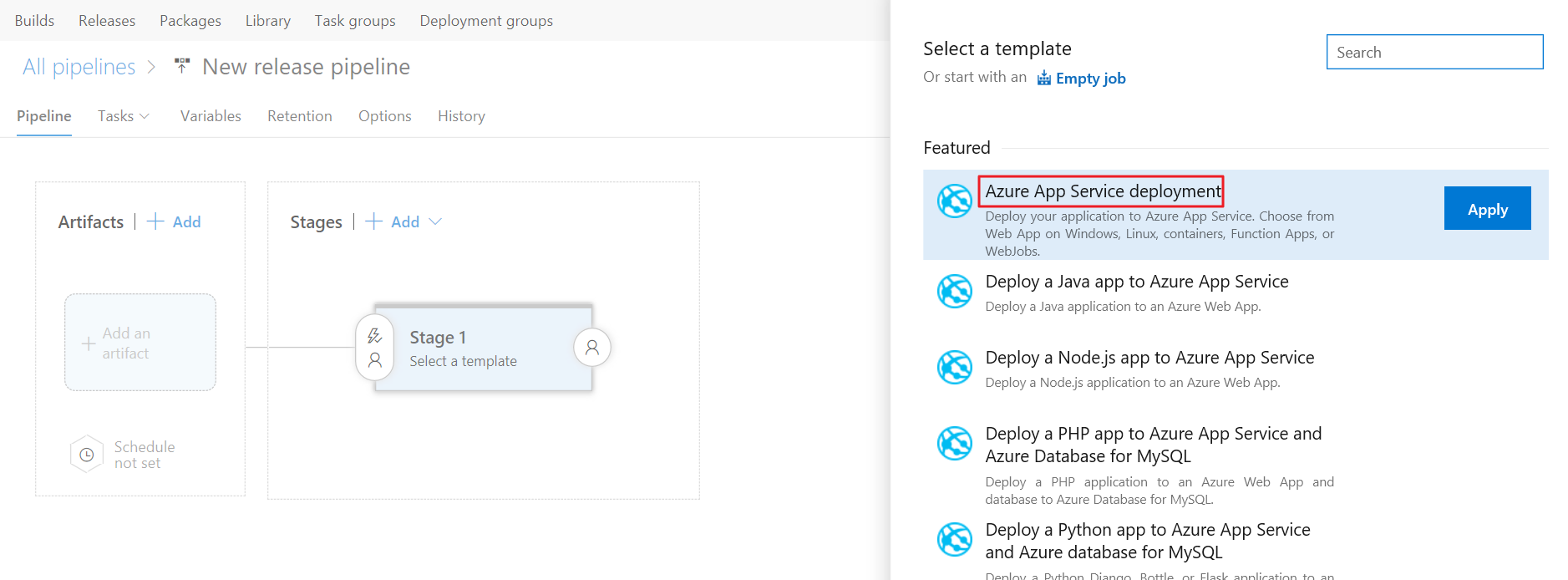This screenshot has height=580, width=1568.
Task: Open the Stages Add dropdown chevron
Action: pyautogui.click(x=435, y=221)
